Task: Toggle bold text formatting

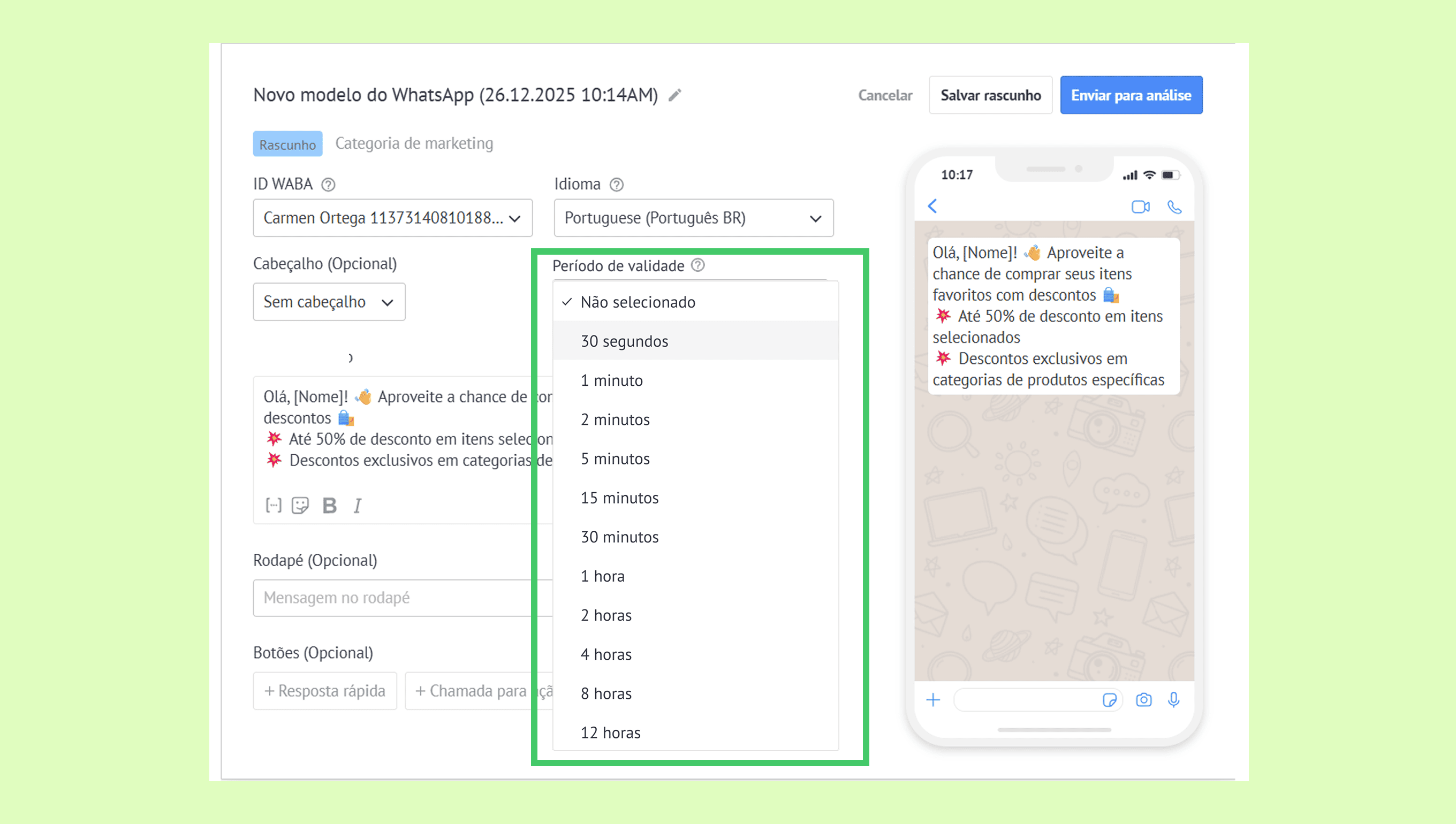Action: (329, 505)
